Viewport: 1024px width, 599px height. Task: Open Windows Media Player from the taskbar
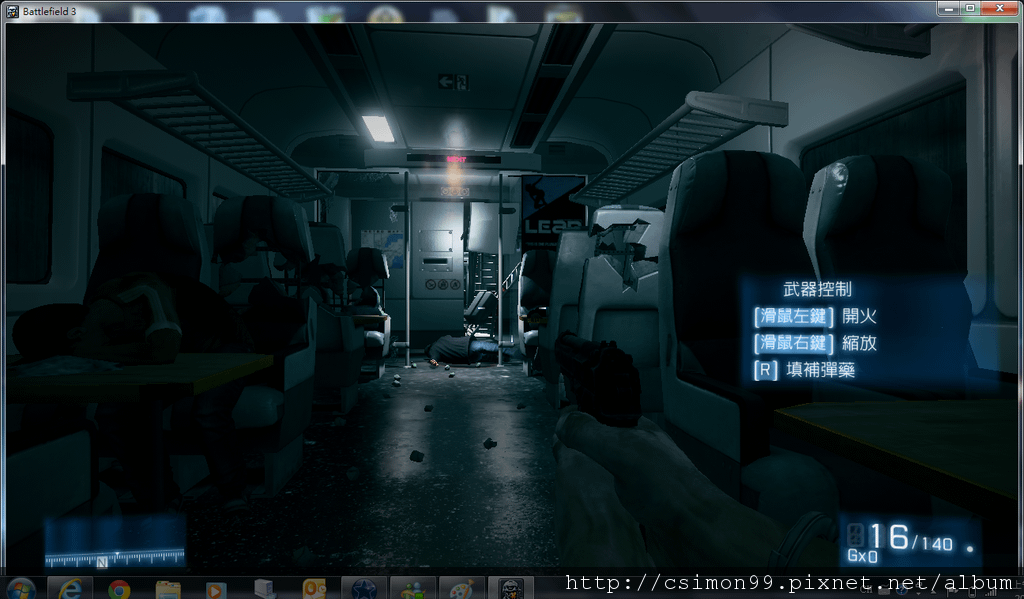(x=214, y=589)
